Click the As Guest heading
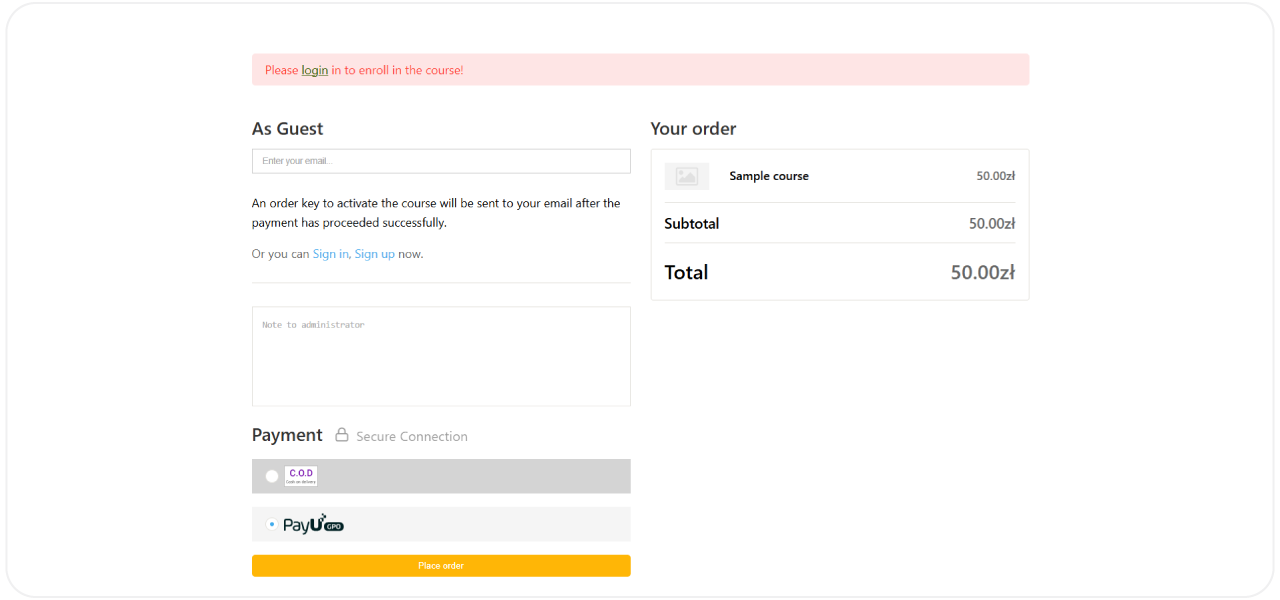Screen dimensions: 1280x600 pyautogui.click(x=288, y=128)
